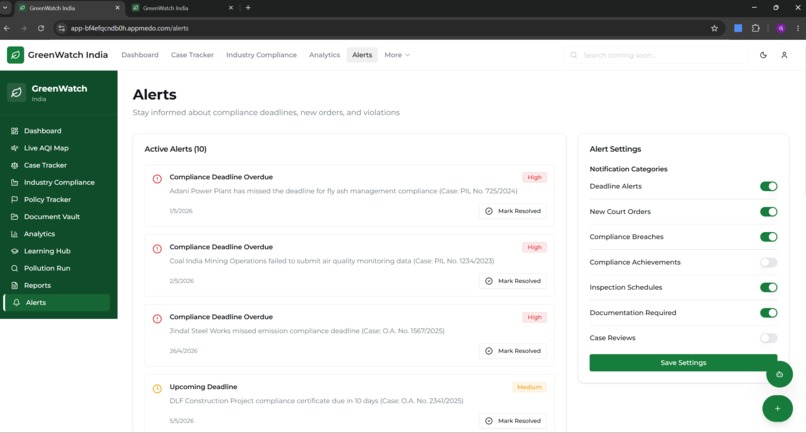Click the Live AQI Map icon

click(14, 148)
